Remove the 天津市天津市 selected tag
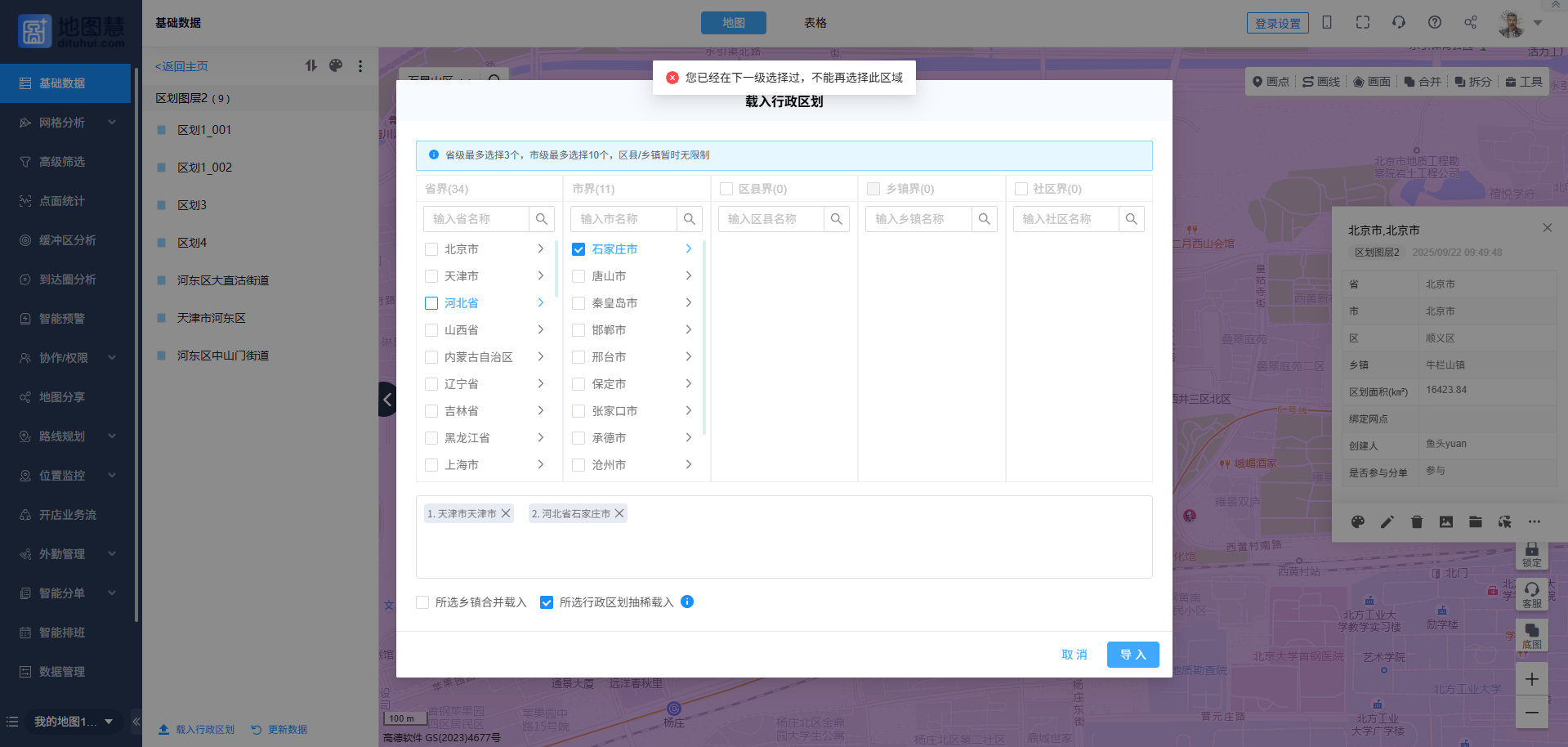The width and height of the screenshot is (1568, 747). 506,513
